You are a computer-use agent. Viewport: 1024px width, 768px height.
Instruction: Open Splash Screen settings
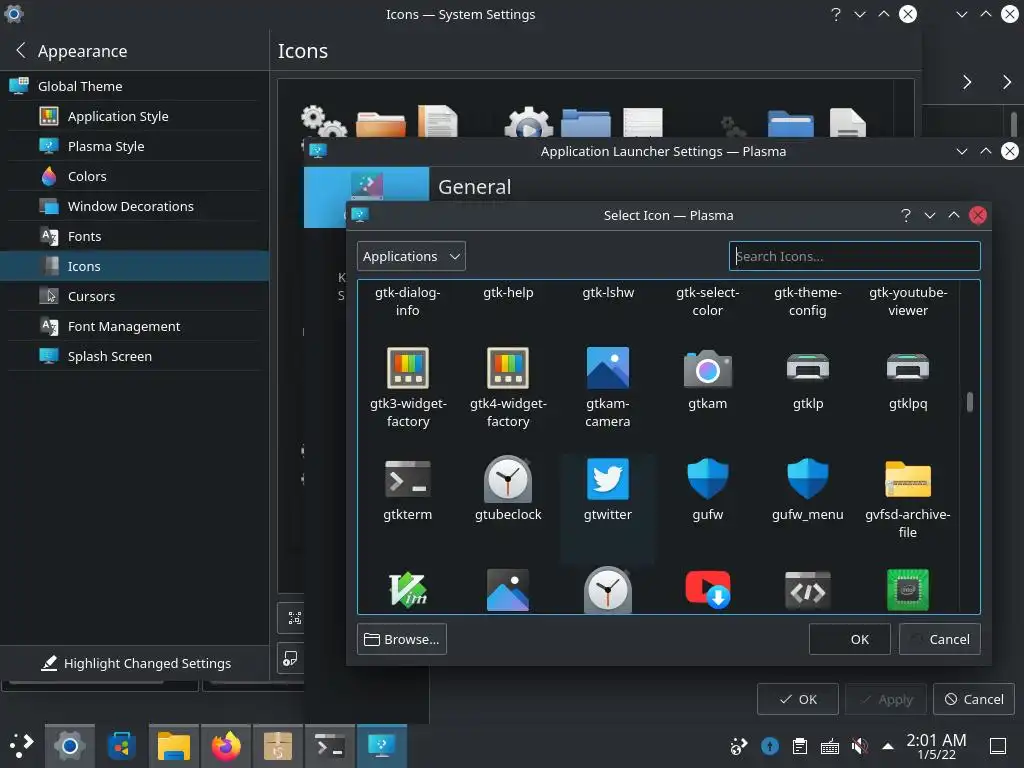point(135,357)
